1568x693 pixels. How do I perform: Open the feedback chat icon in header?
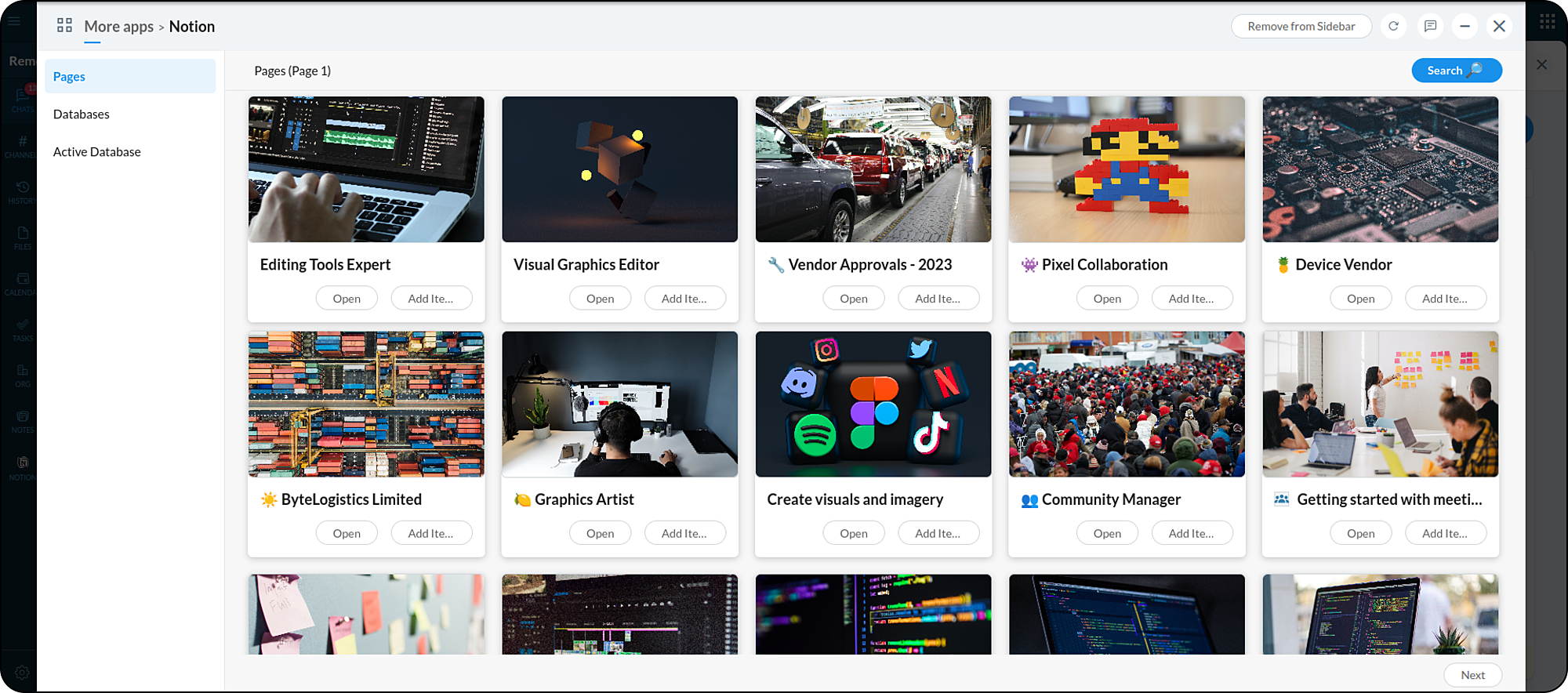(x=1430, y=26)
